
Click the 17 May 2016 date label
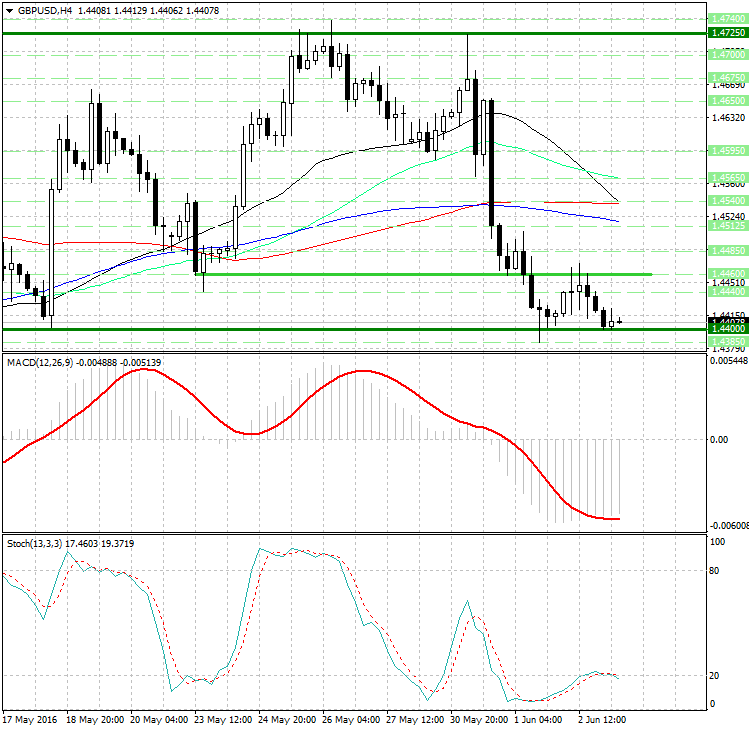pos(30,720)
